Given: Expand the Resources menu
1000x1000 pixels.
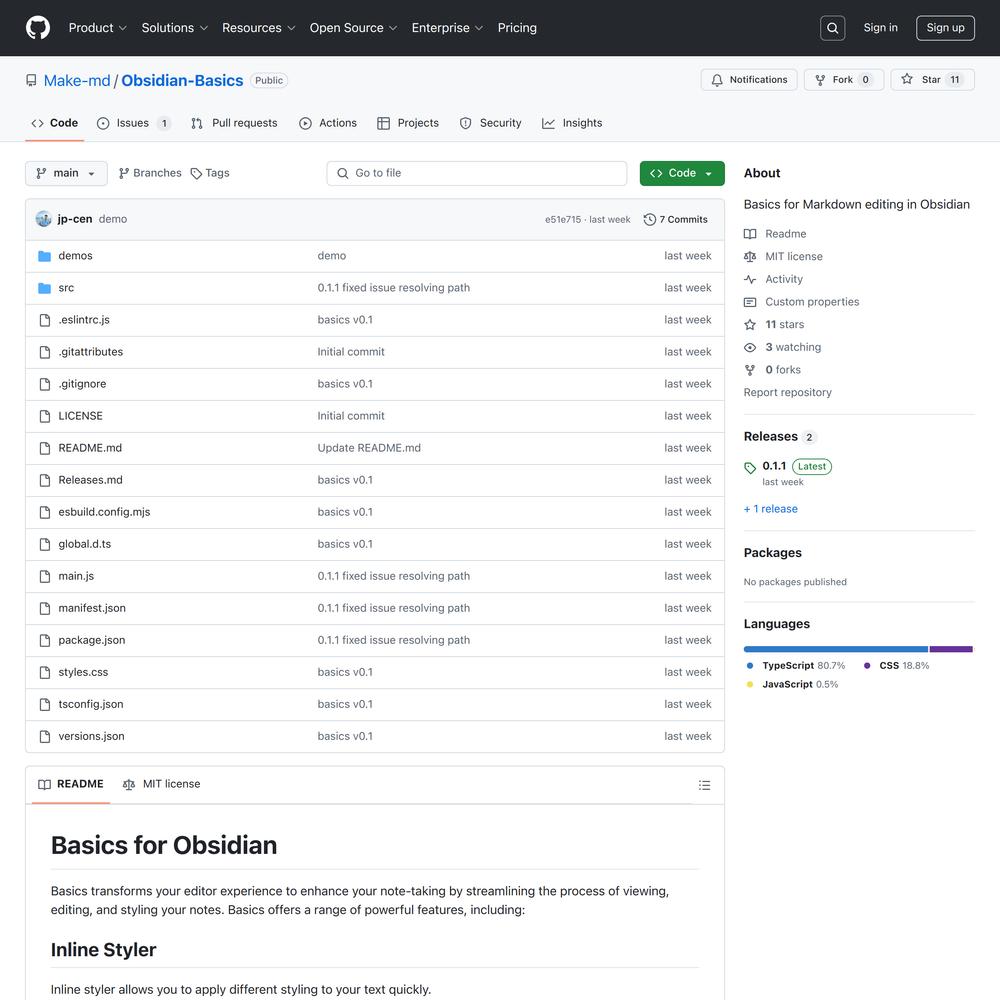Looking at the screenshot, I should (258, 28).
